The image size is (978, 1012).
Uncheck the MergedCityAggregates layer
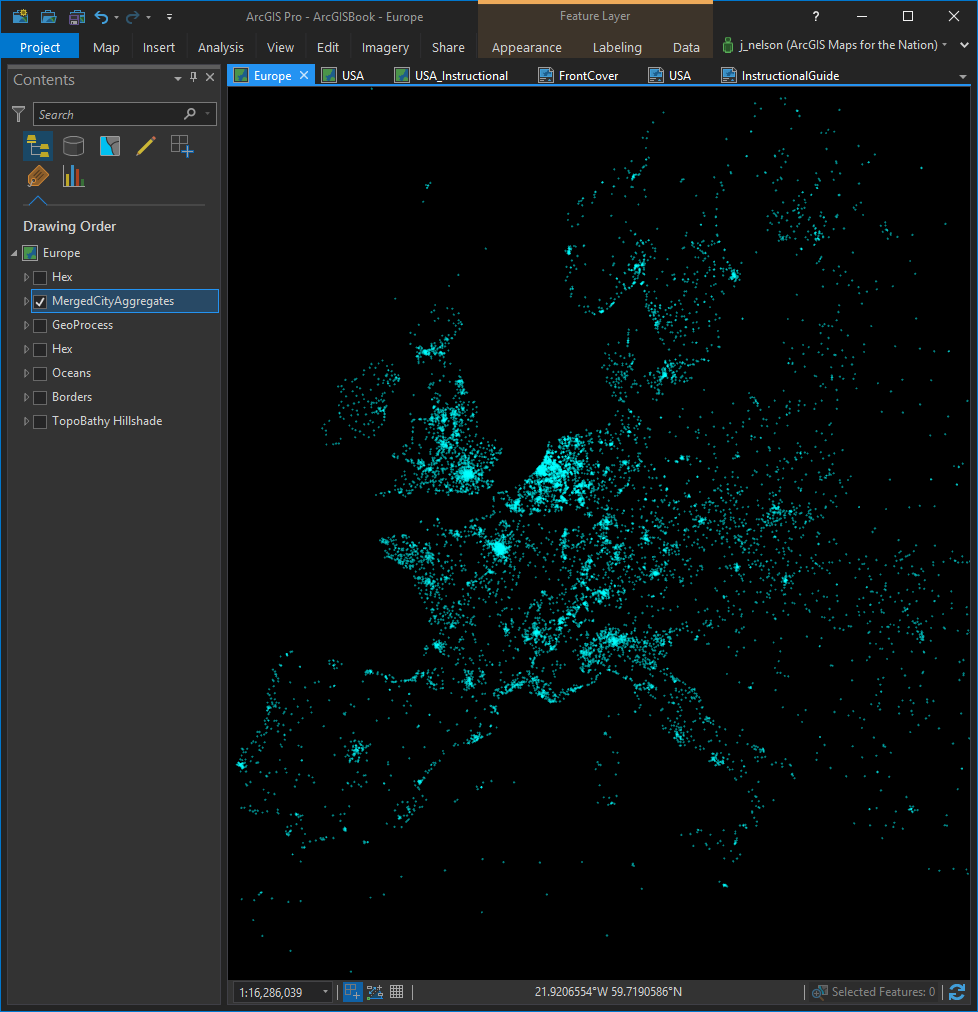click(x=40, y=301)
